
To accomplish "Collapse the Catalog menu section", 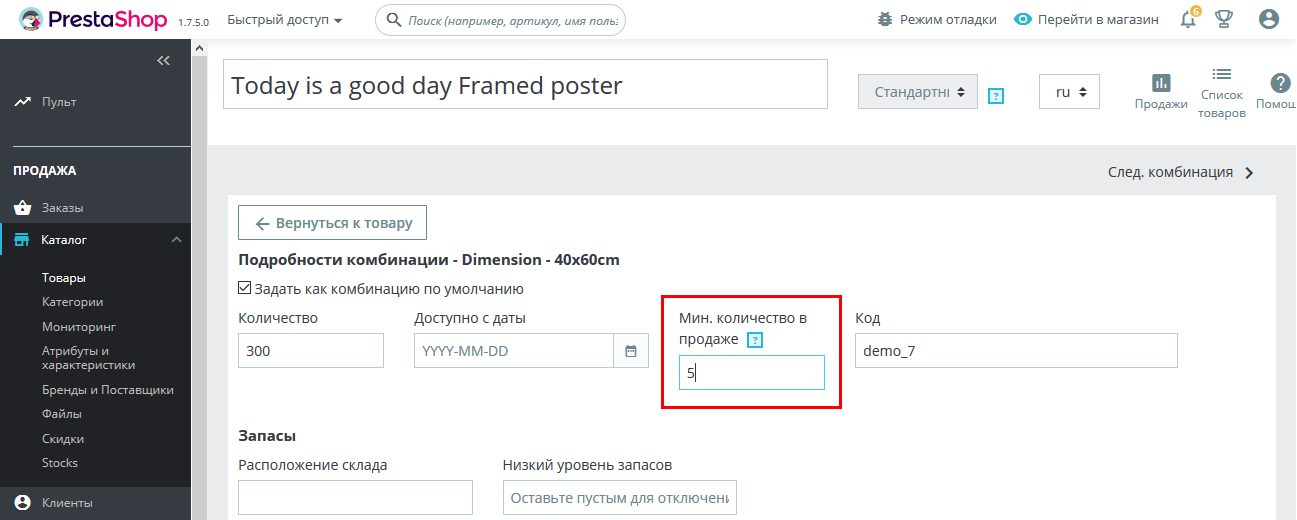I will tap(176, 240).
